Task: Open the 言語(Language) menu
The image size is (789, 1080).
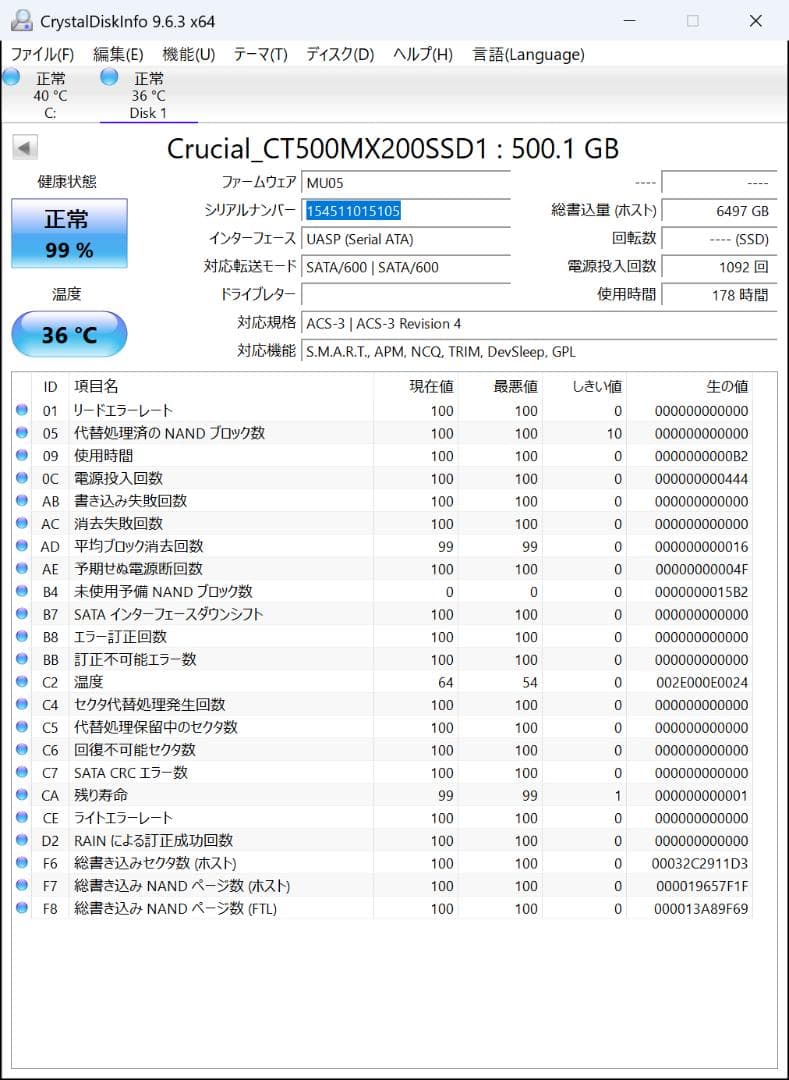Action: coord(529,54)
